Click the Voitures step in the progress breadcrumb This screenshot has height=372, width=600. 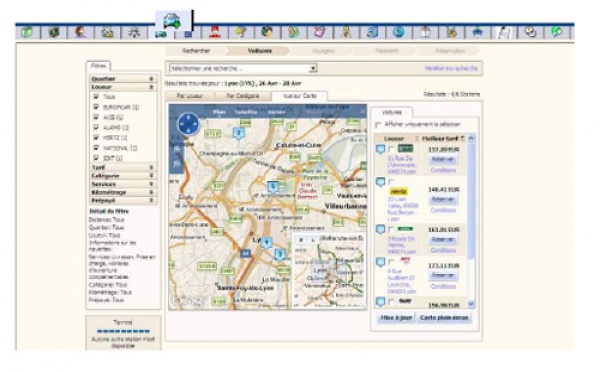(x=259, y=51)
